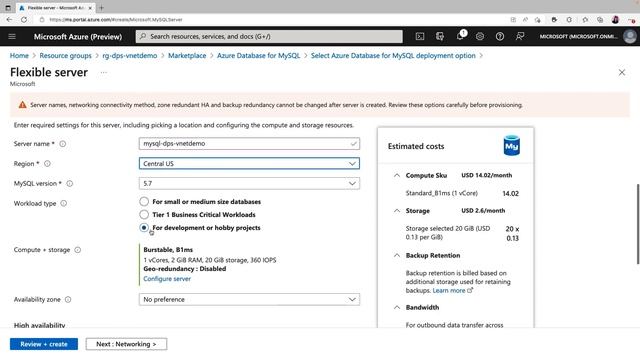Open the help question mark icon
This screenshot has height=360, width=640.
(500, 36)
